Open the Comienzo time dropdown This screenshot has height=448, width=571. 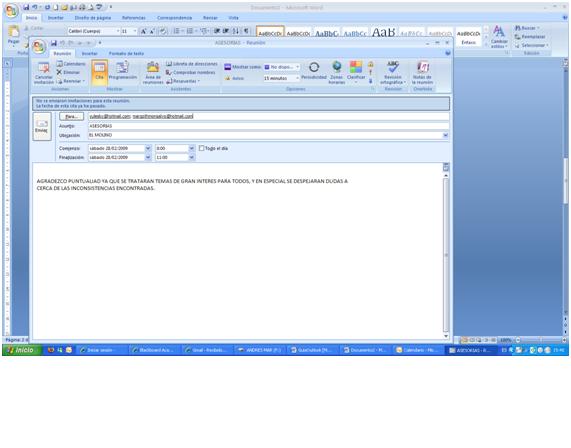[x=192, y=148]
